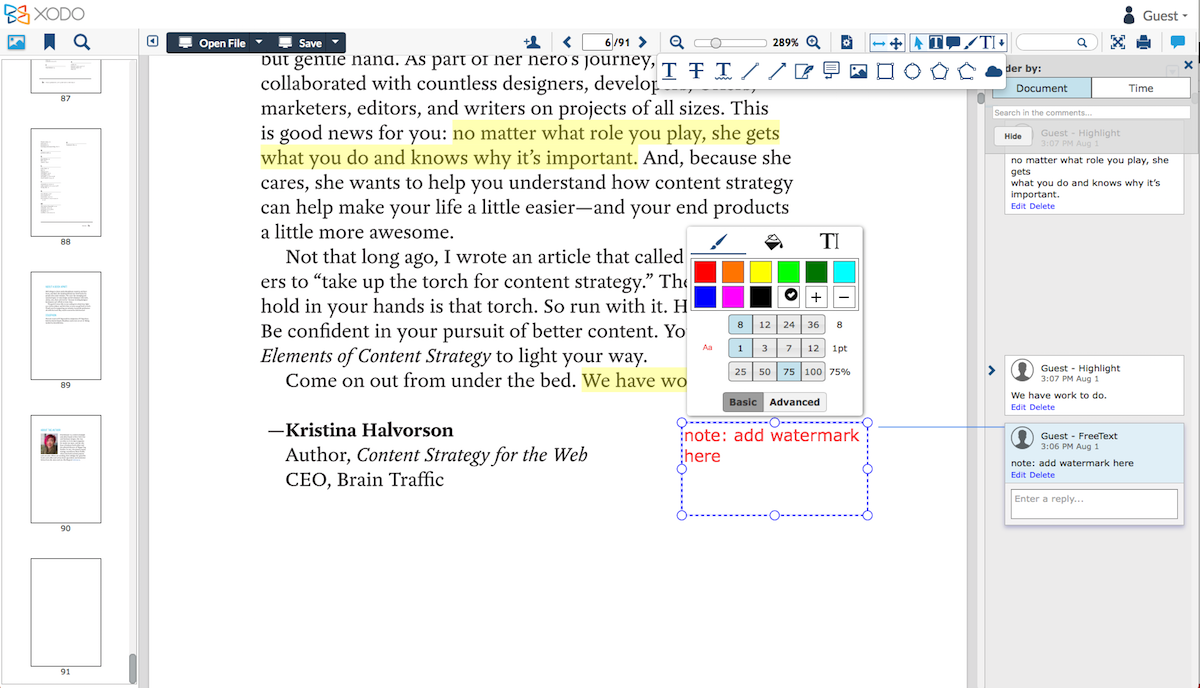Select the Underline text annotation tool
The width and height of the screenshot is (1200, 688).
click(669, 70)
